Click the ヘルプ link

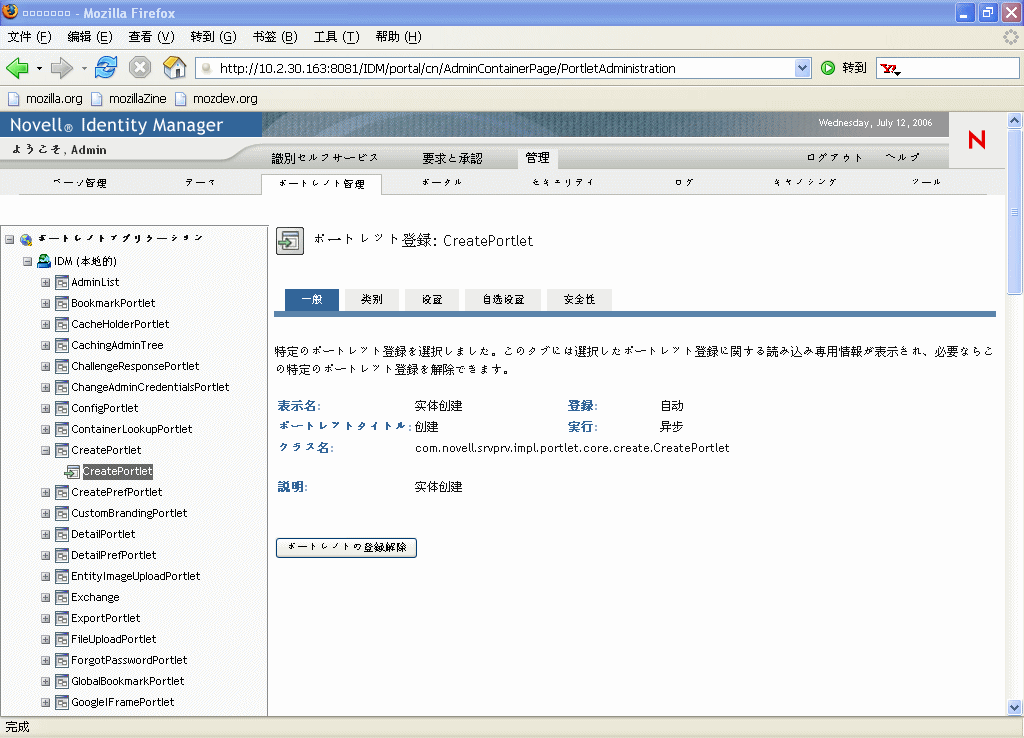902,157
